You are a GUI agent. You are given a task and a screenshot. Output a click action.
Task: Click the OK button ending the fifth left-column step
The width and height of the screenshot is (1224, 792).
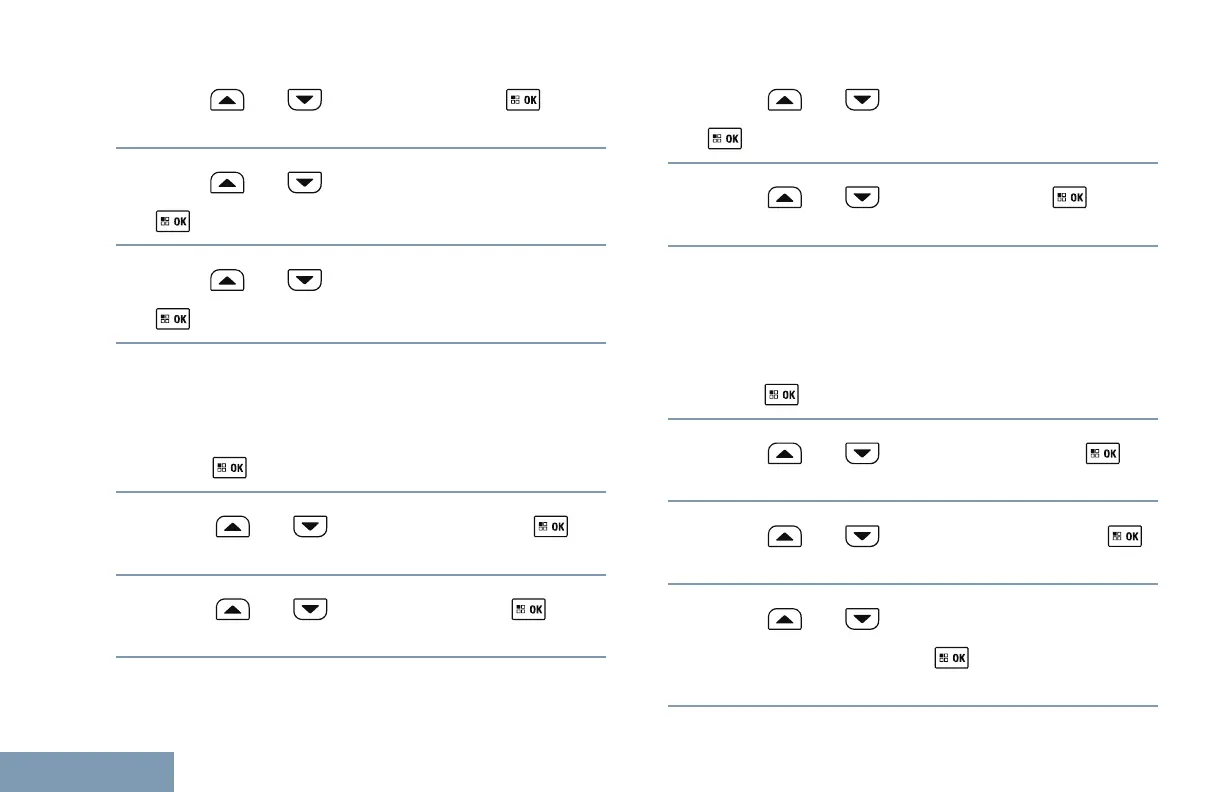click(550, 527)
